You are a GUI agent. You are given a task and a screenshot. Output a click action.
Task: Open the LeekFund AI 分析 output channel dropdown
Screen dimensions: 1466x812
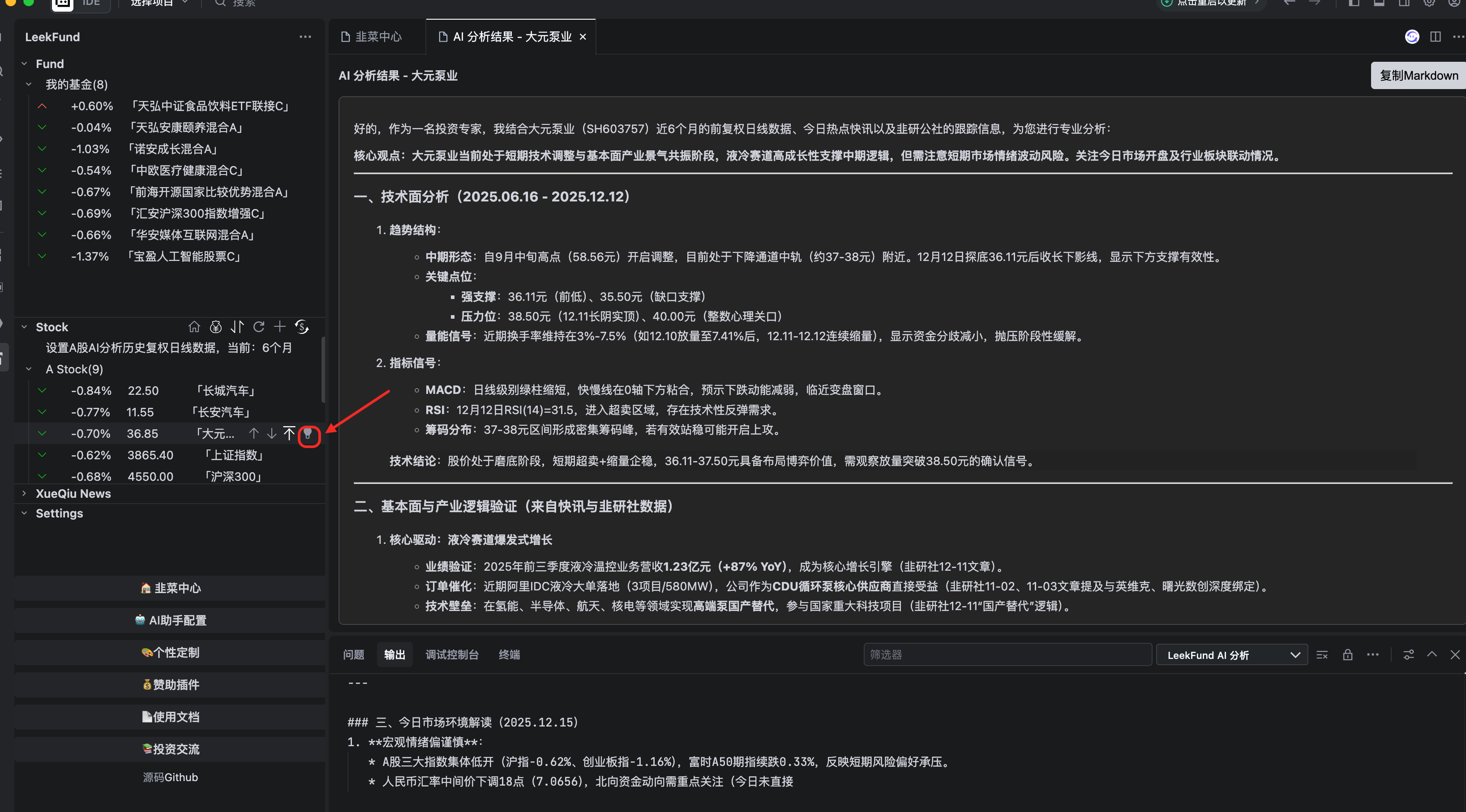[x=1231, y=655]
